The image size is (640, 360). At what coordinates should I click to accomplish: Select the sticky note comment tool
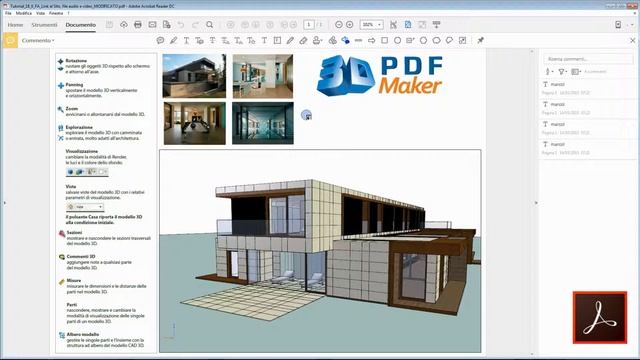(160, 40)
